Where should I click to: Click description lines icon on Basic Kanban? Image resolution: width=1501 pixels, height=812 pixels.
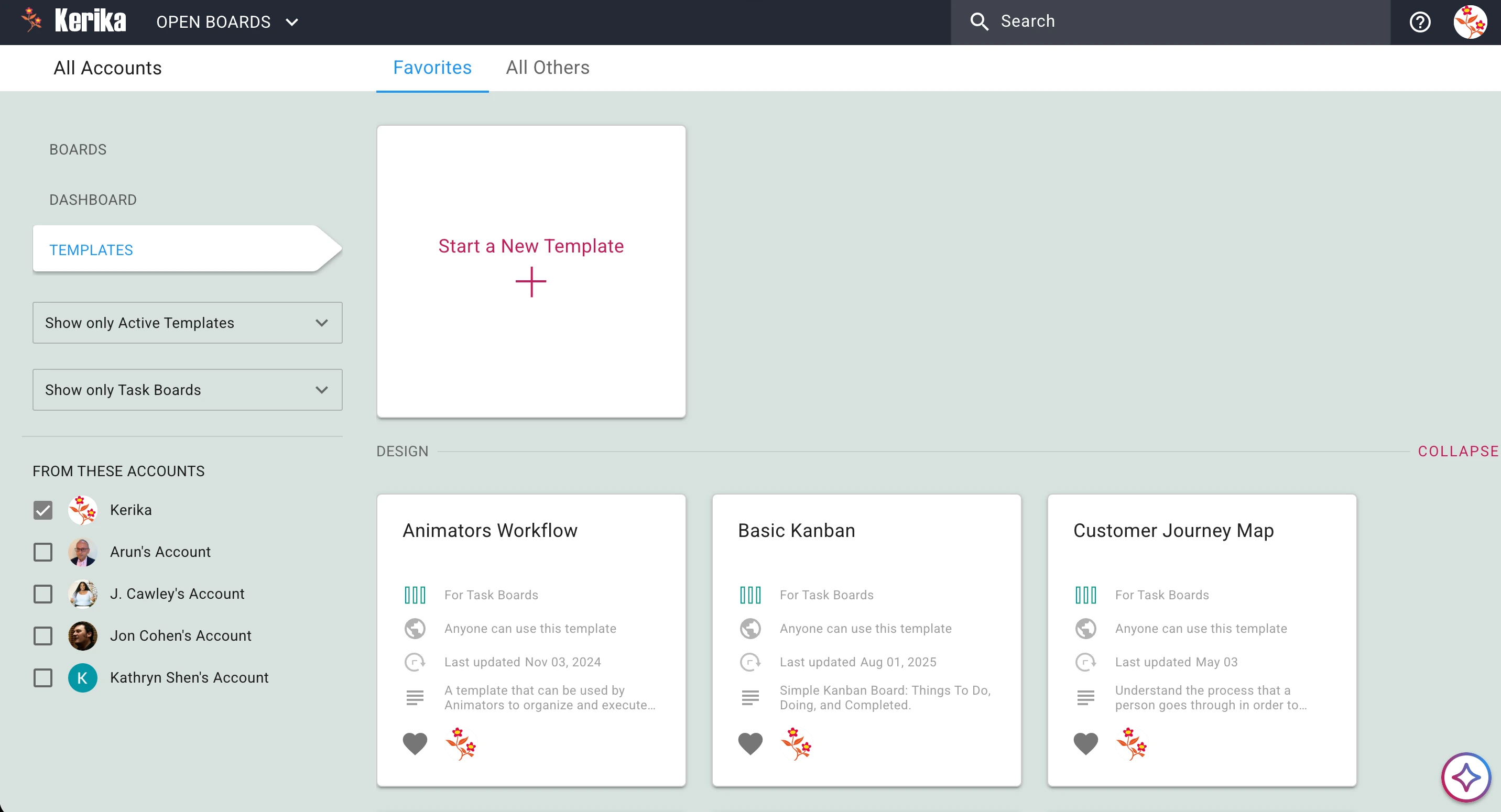click(x=750, y=697)
